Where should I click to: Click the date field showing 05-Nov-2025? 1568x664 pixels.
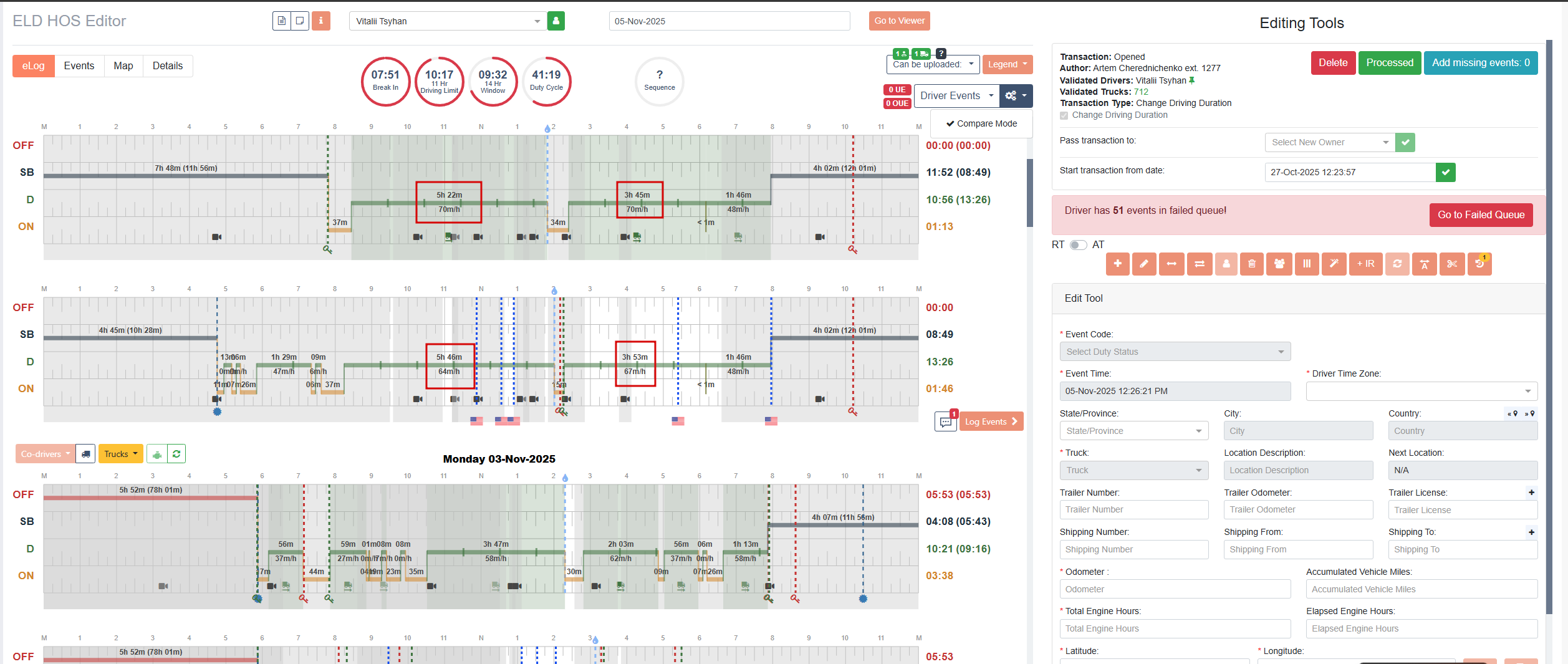click(x=729, y=21)
